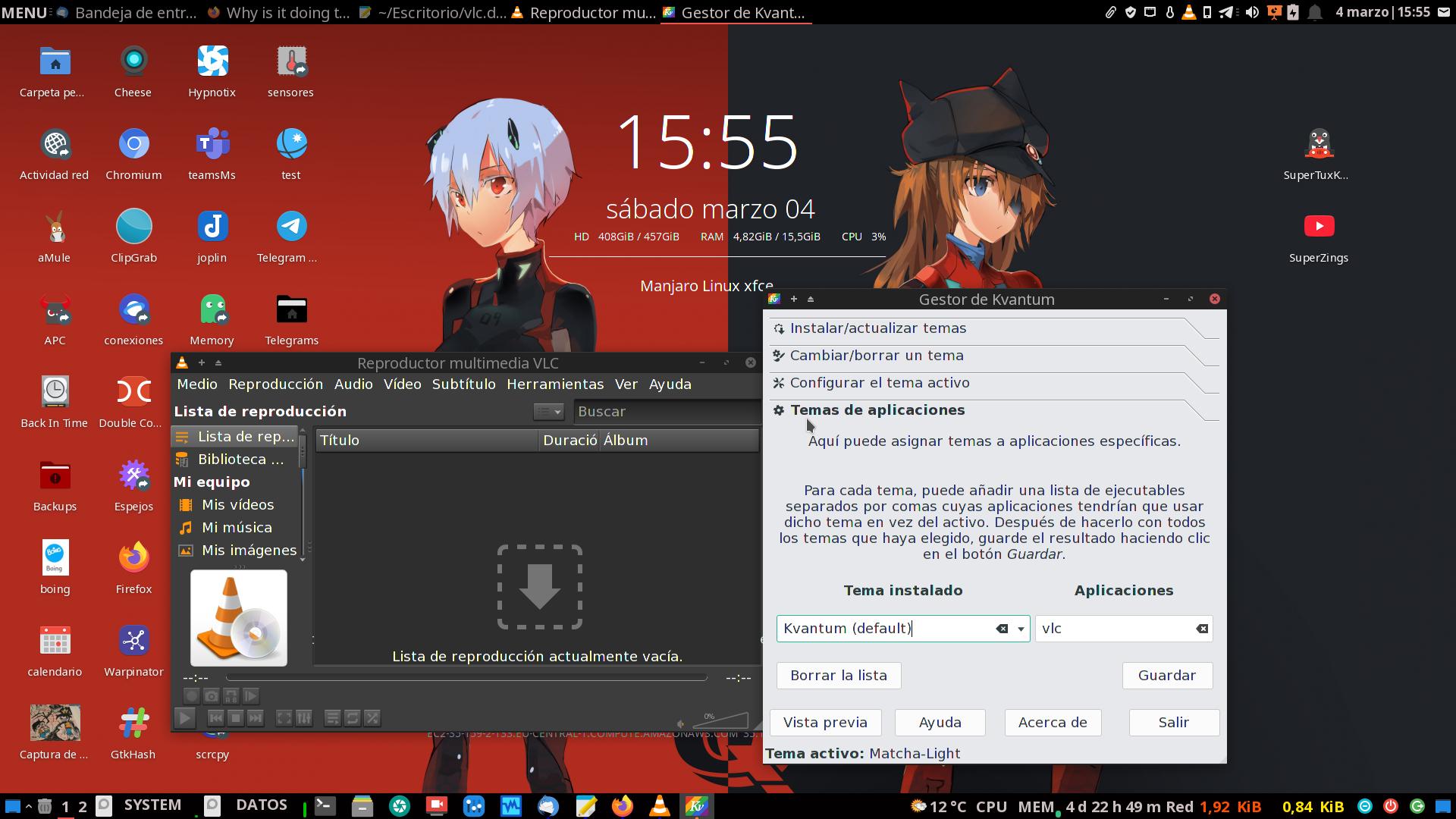Open VLC Vídeo menu
The width and height of the screenshot is (1456, 819).
coord(402,384)
